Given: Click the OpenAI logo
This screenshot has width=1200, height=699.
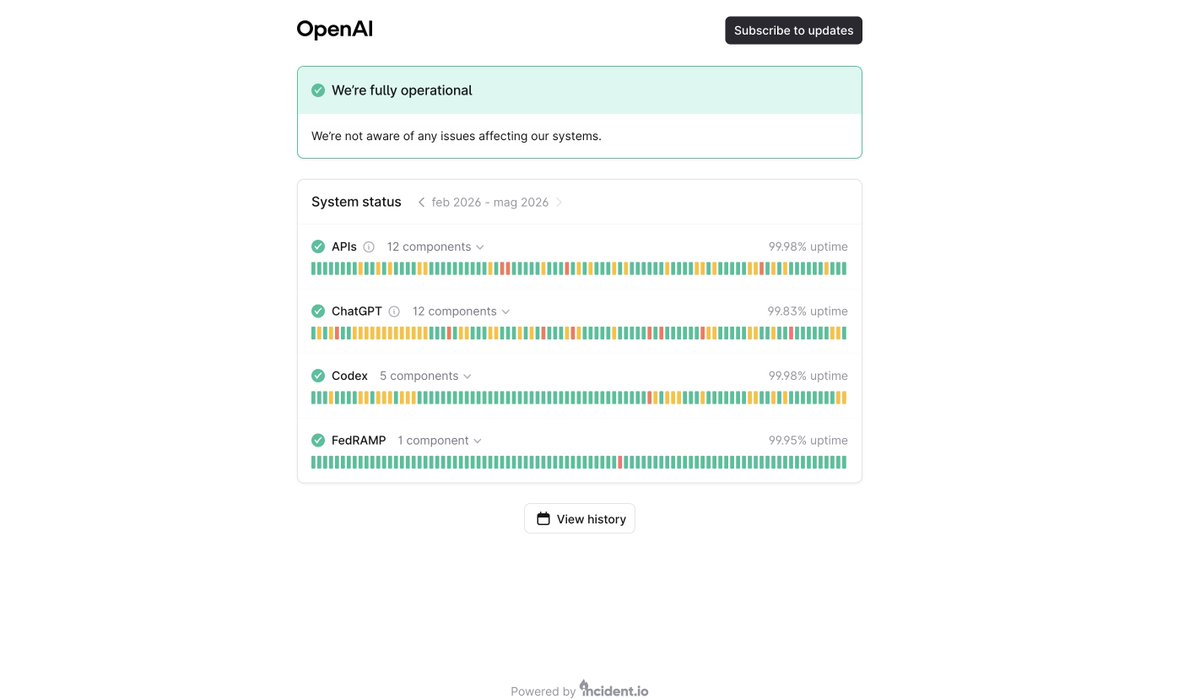Looking at the screenshot, I should pyautogui.click(x=335, y=30).
